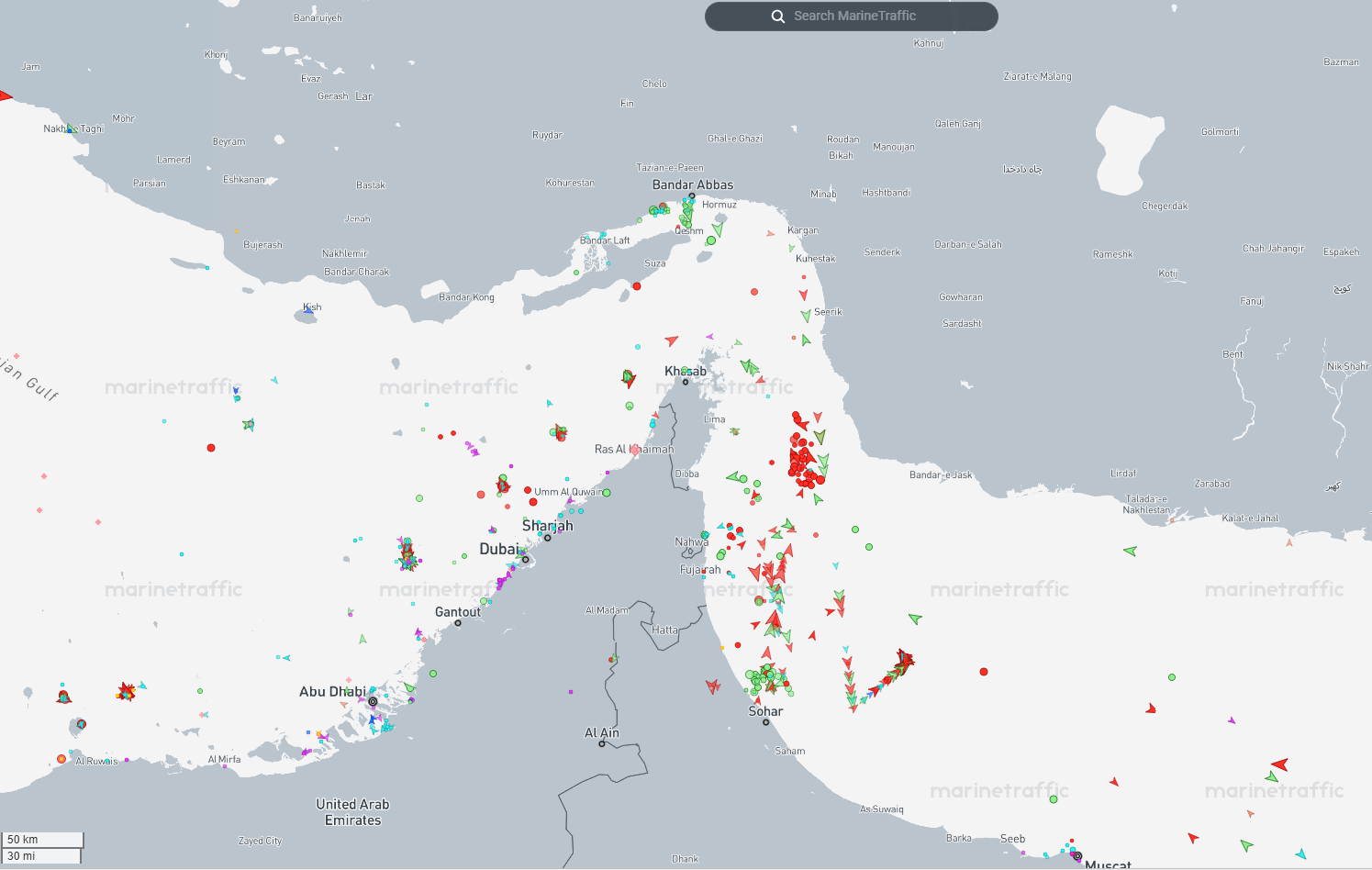
Task: Select the red circle vessel beside Al Ruwais
Action: (x=61, y=759)
